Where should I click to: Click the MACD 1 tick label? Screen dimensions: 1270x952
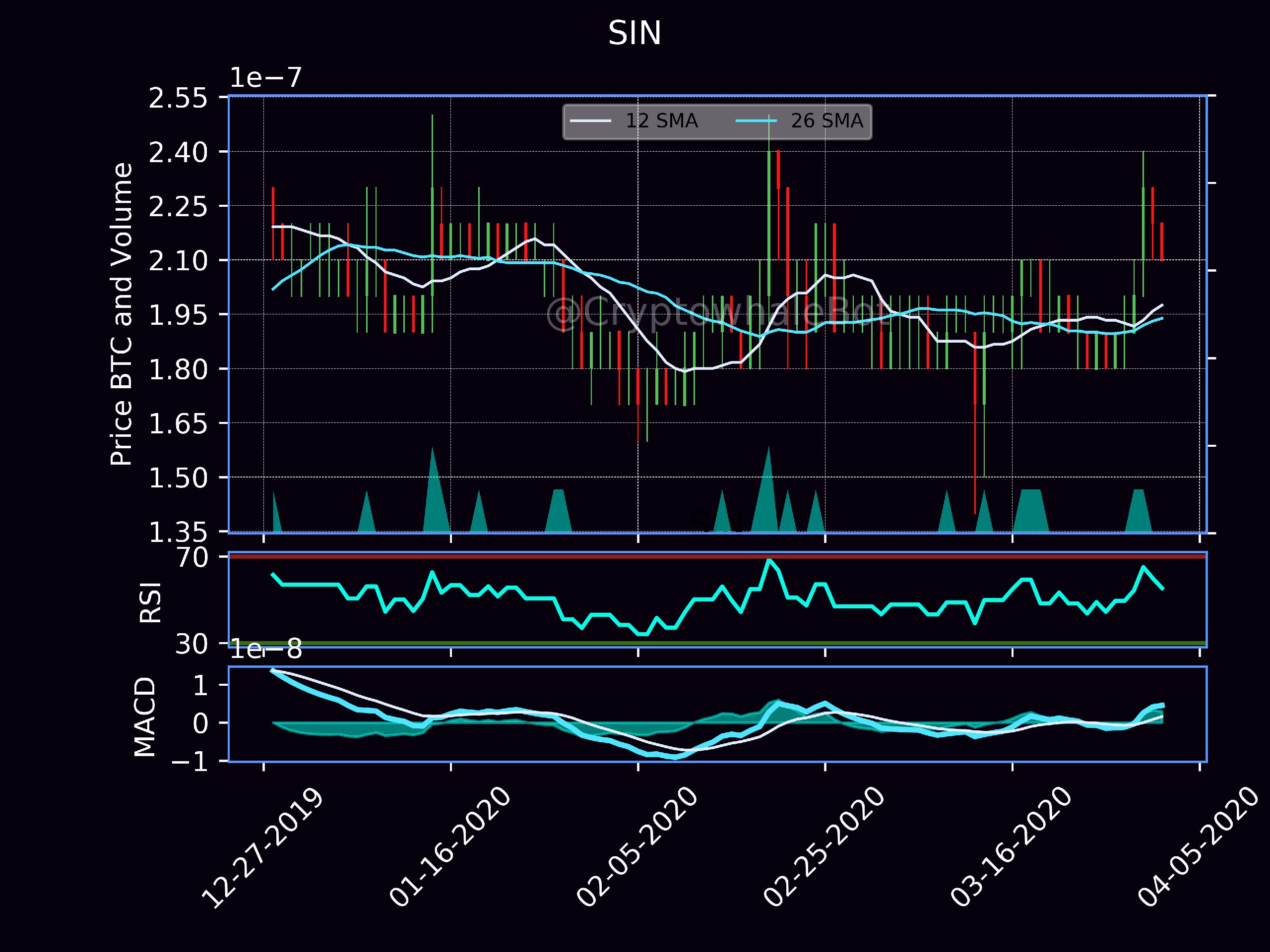coord(200,686)
